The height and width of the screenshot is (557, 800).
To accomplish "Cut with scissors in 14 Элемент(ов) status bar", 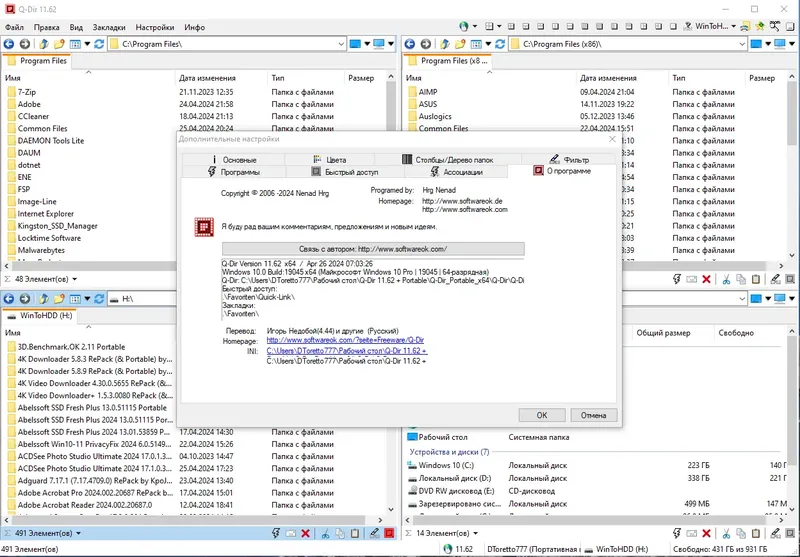I will coord(726,533).
